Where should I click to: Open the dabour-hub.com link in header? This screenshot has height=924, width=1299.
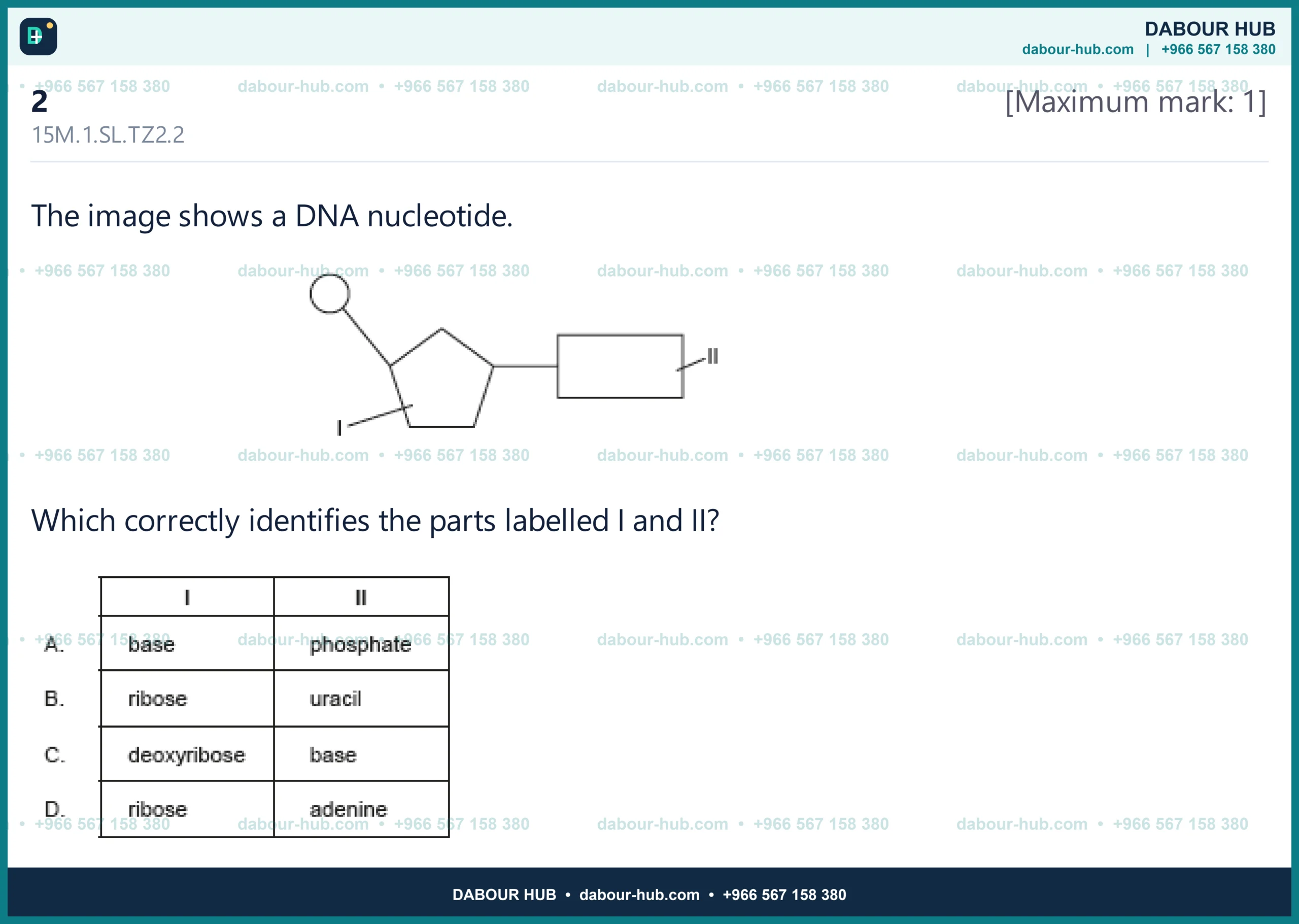coord(1077,50)
